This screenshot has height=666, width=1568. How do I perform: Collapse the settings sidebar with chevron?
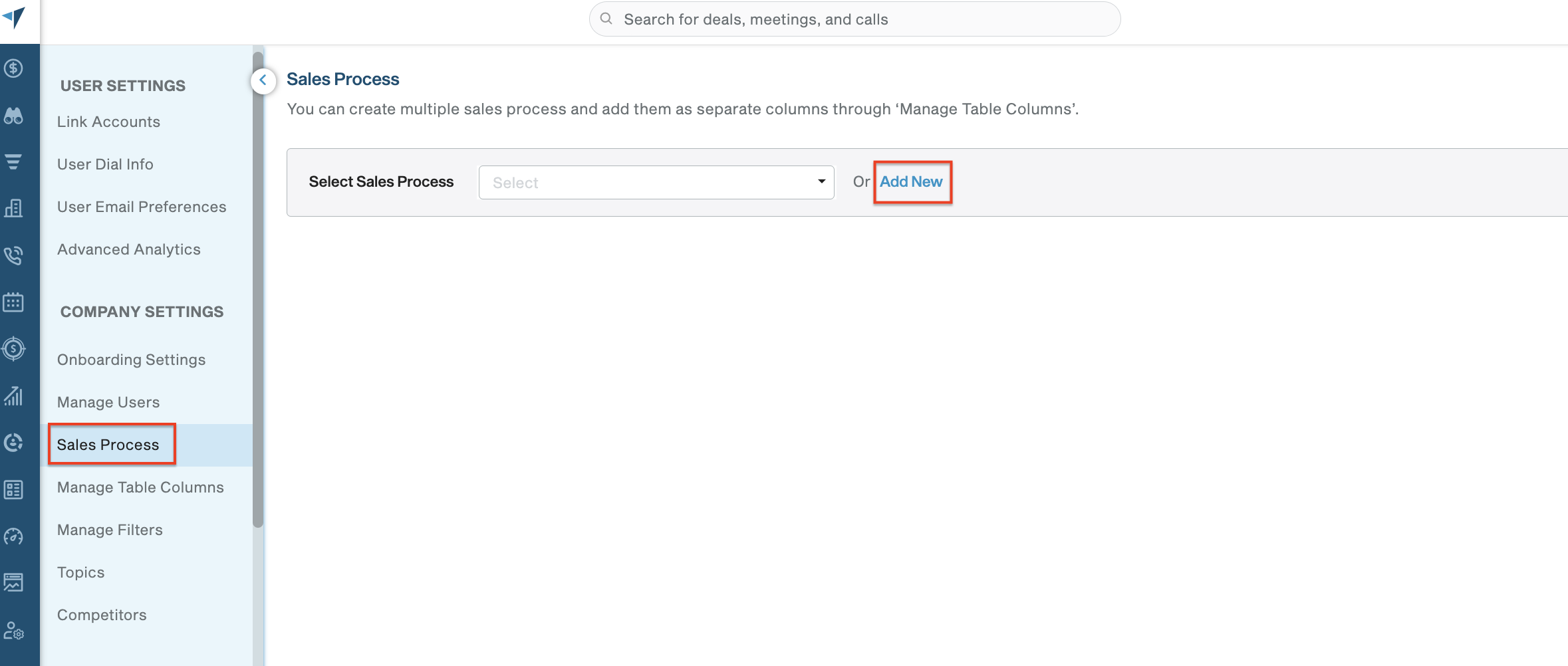(263, 81)
